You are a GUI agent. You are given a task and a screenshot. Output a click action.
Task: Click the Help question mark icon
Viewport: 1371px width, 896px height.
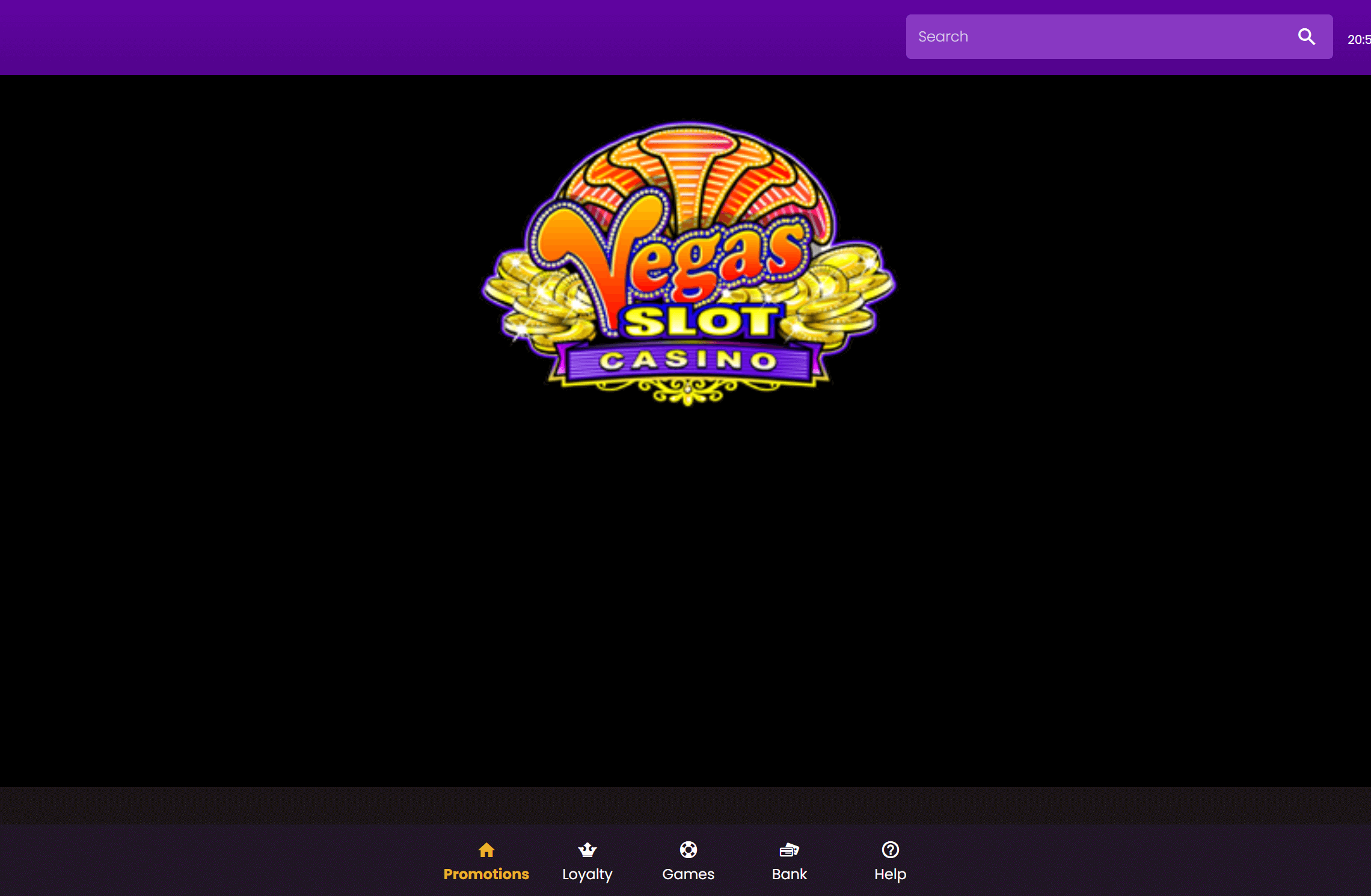click(890, 850)
